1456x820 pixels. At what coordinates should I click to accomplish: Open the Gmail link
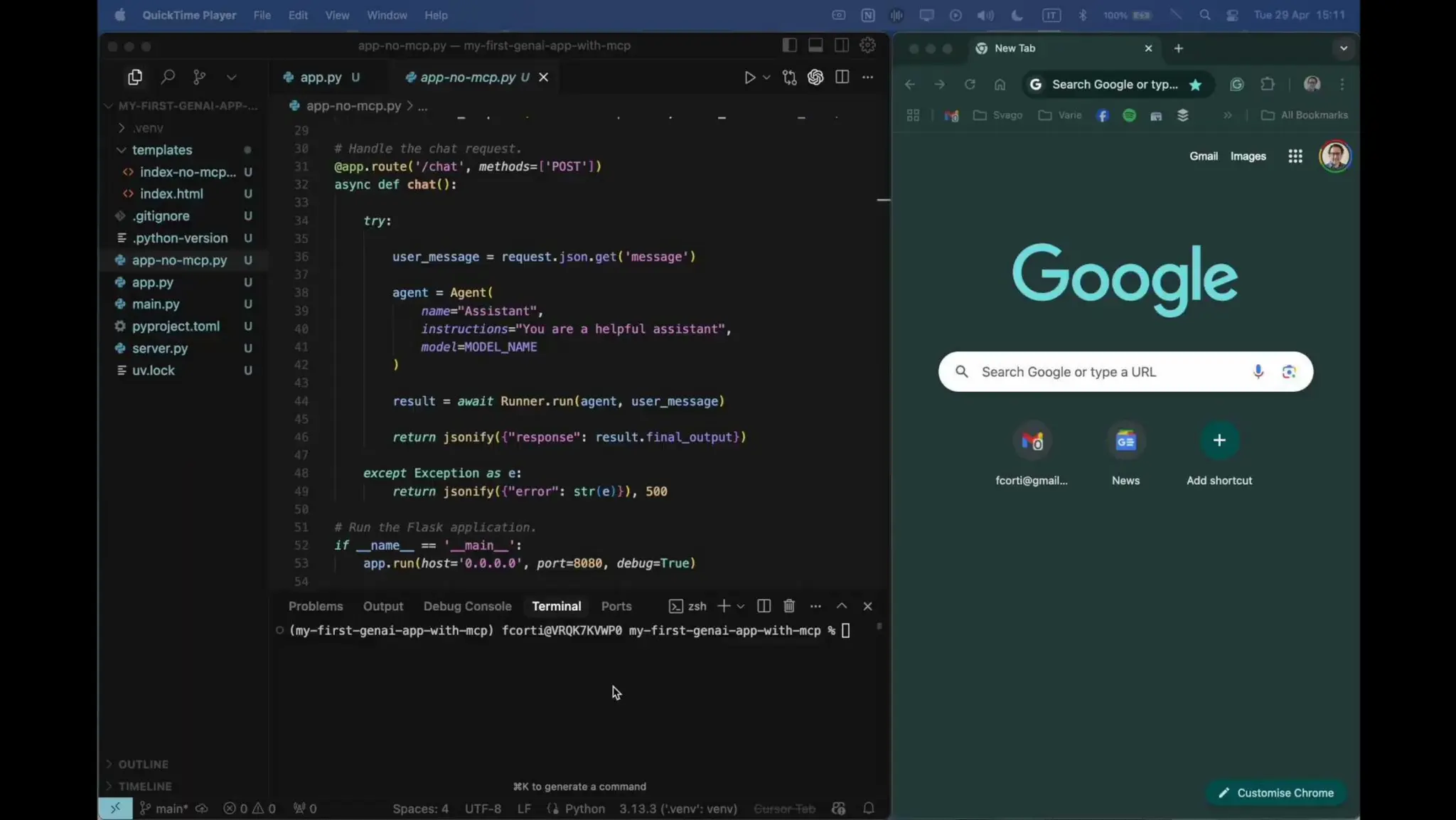1203,156
